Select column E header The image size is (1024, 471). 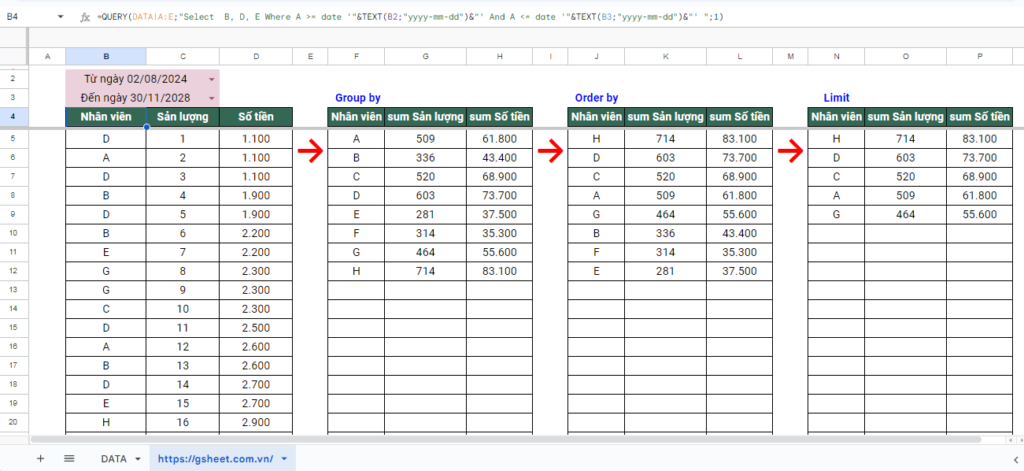(x=310, y=57)
